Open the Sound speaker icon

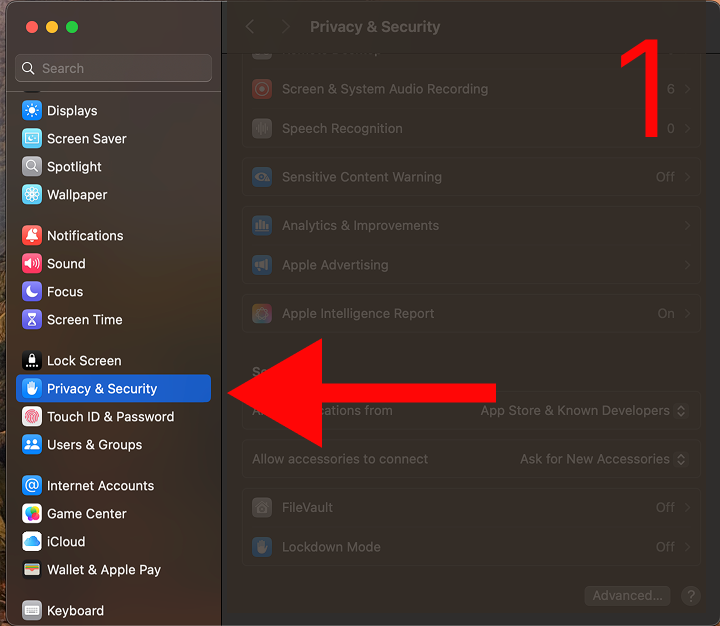(32, 264)
